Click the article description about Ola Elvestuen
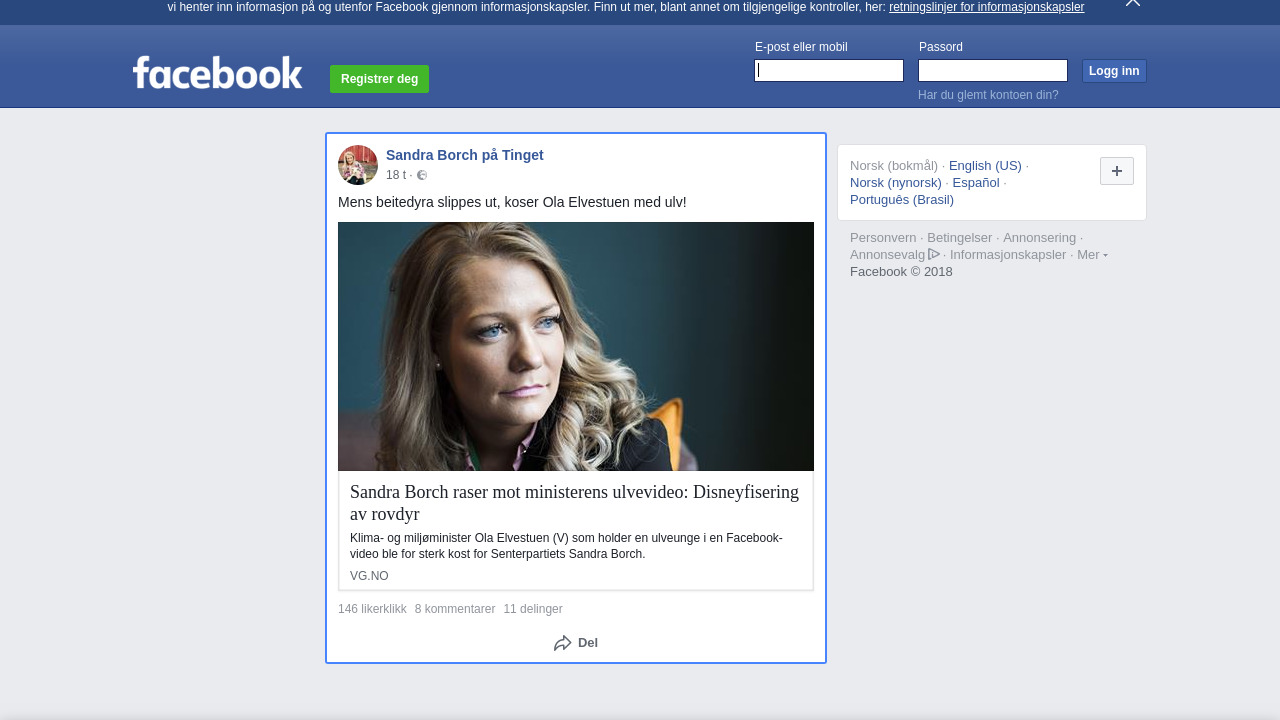Screen dimensions: 1280x720 (x=566, y=546)
